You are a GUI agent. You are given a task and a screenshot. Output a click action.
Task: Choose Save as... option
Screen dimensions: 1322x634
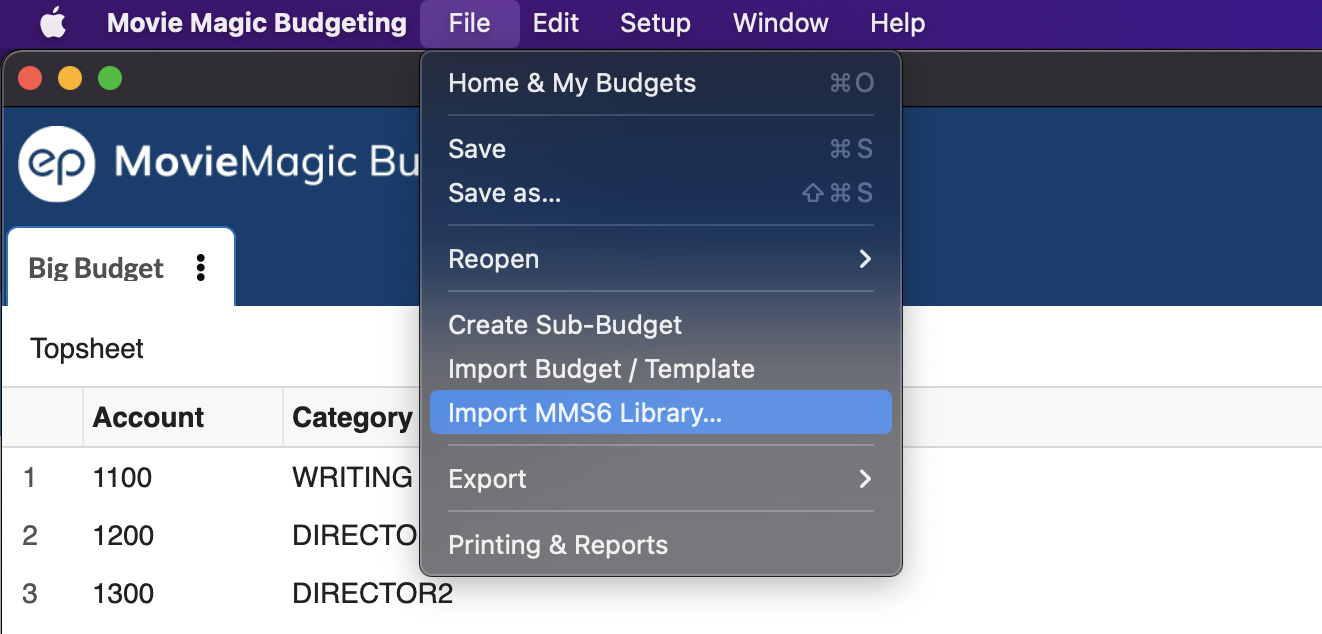pos(661,193)
